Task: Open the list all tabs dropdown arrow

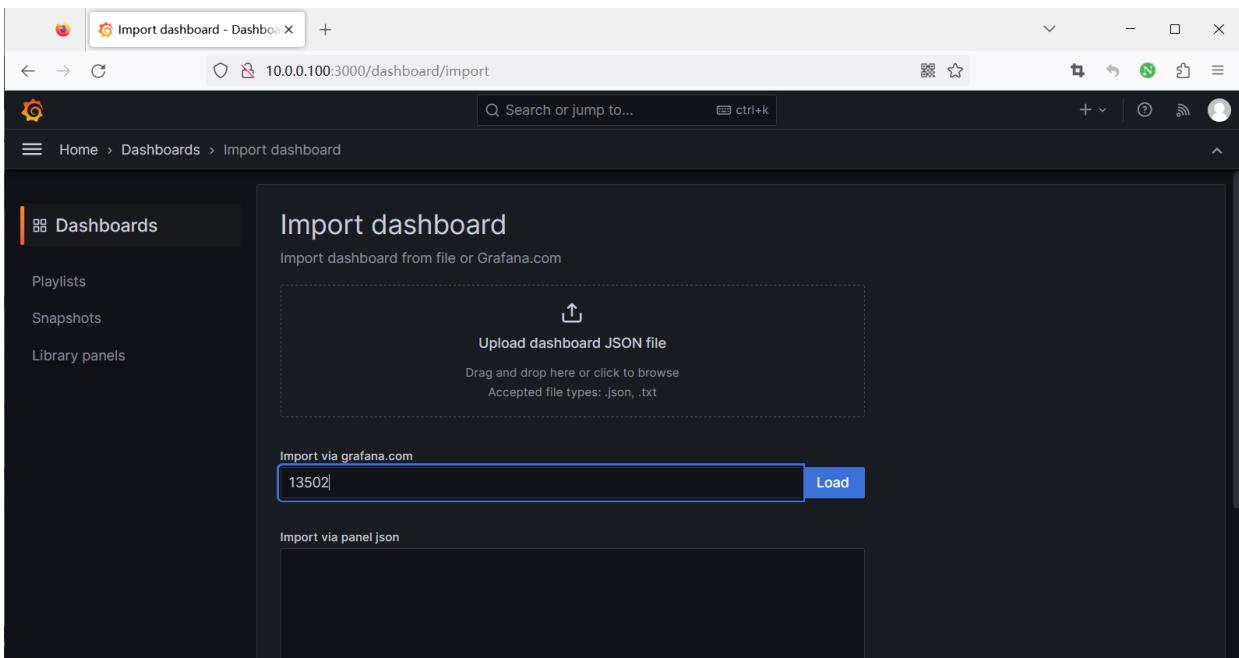Action: pyautogui.click(x=1049, y=29)
